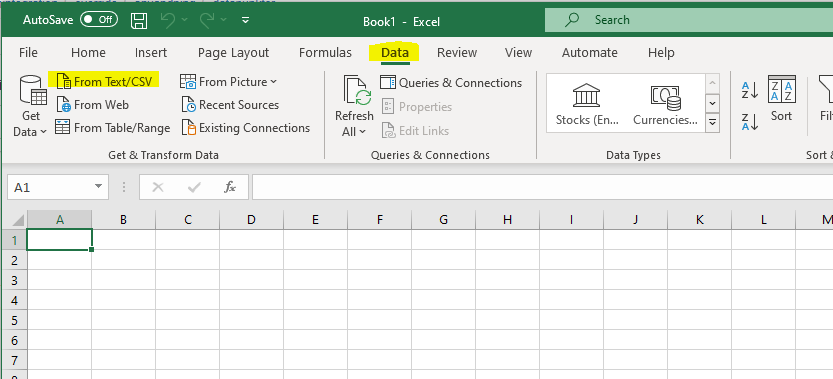The image size is (833, 379).
Task: Expand the Data Types gallery more arrow
Action: (x=712, y=123)
